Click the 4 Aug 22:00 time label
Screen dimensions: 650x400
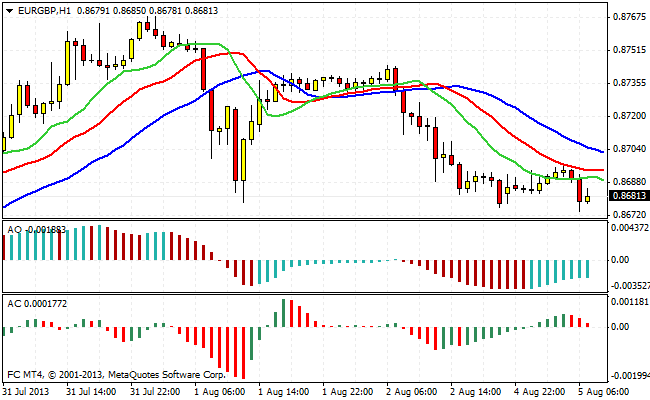(540, 392)
